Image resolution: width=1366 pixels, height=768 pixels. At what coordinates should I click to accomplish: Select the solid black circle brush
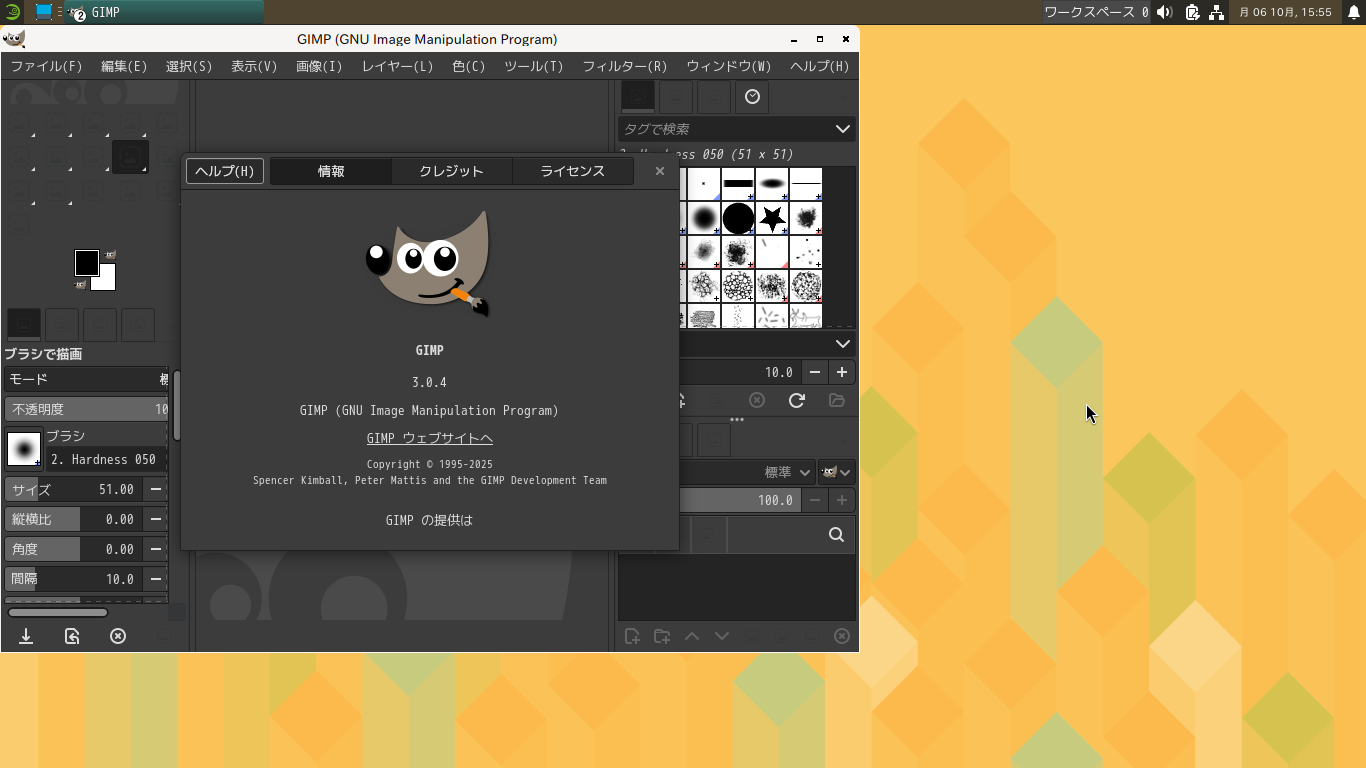(x=738, y=218)
